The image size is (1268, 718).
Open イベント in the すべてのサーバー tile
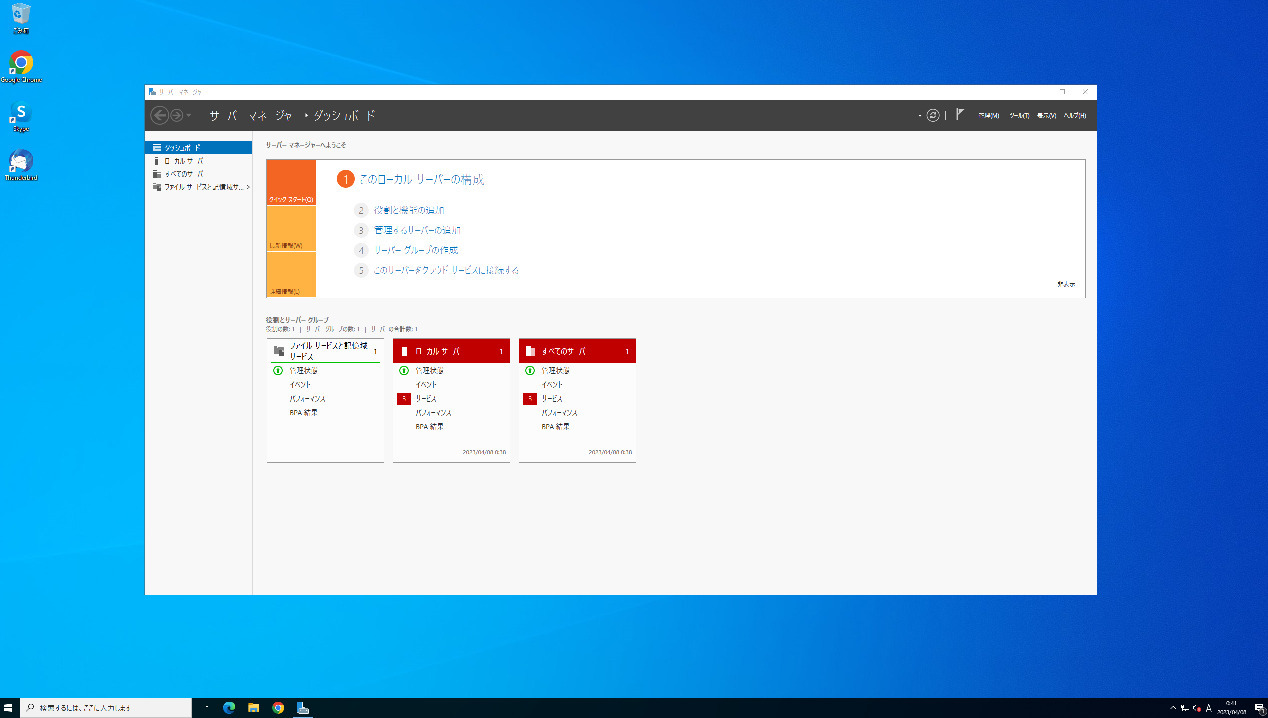tap(552, 384)
